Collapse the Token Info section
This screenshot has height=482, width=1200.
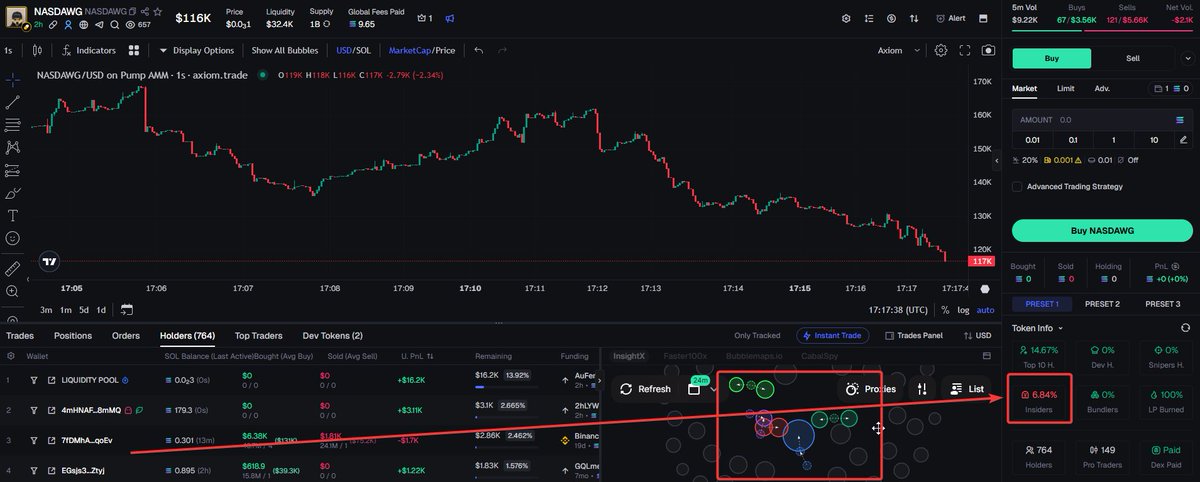coord(1037,327)
